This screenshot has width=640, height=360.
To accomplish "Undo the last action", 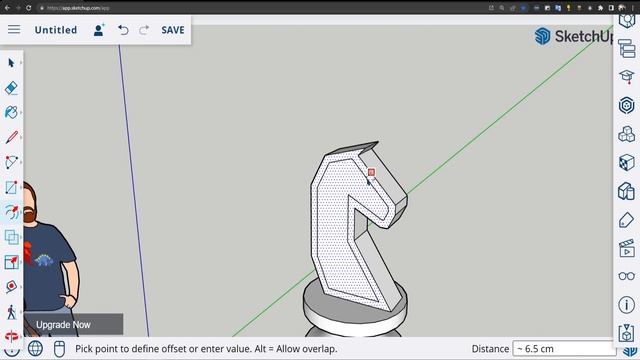I will coord(123,30).
